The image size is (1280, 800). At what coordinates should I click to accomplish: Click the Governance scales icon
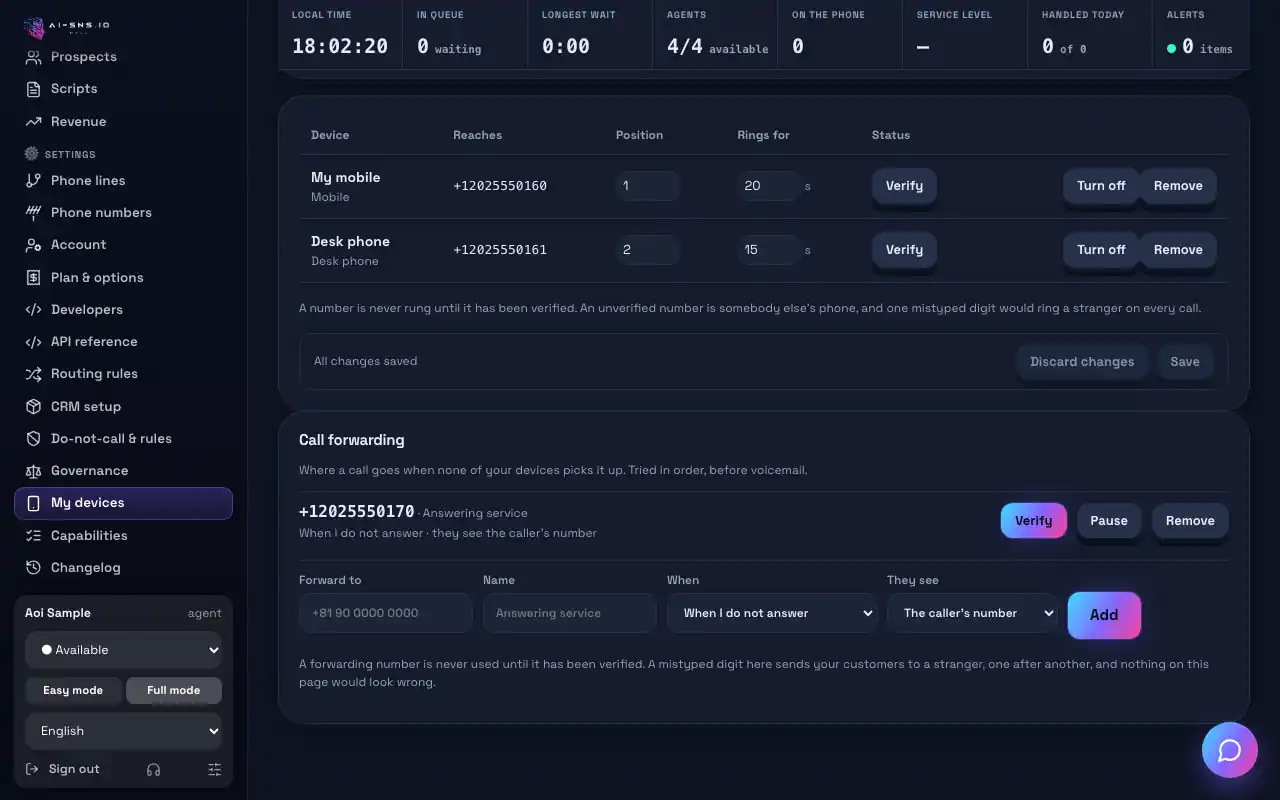33,470
